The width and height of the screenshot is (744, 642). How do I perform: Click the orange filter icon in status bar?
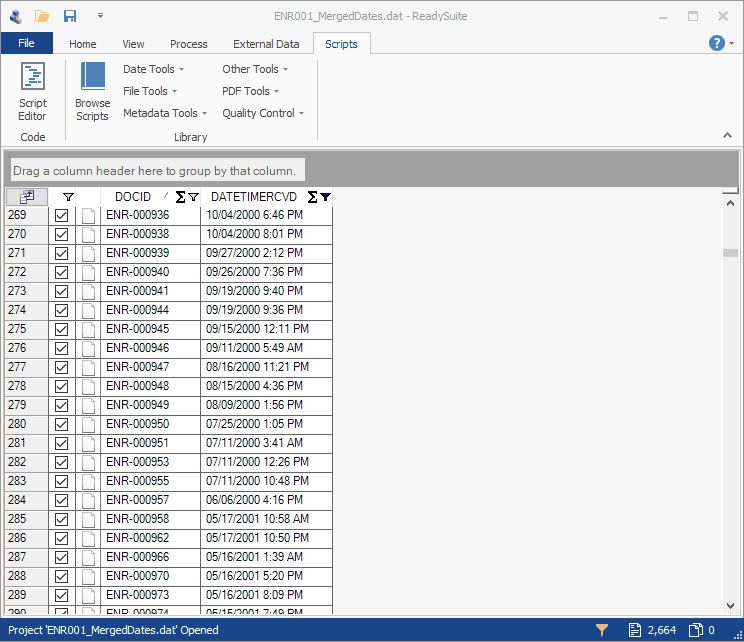(x=602, y=630)
